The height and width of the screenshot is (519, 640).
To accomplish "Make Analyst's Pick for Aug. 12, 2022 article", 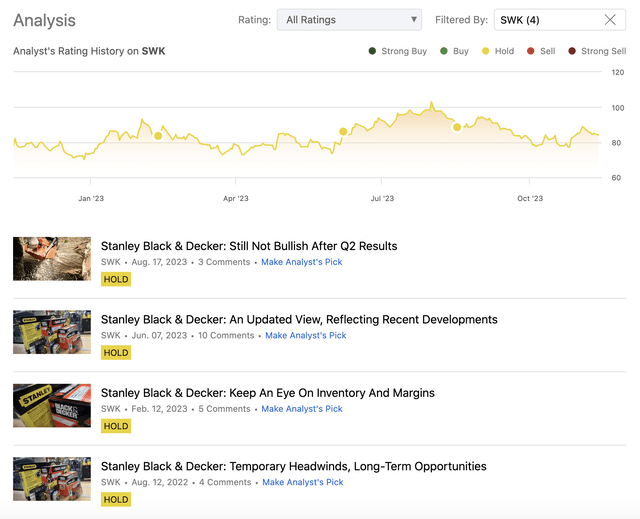I will 302,482.
